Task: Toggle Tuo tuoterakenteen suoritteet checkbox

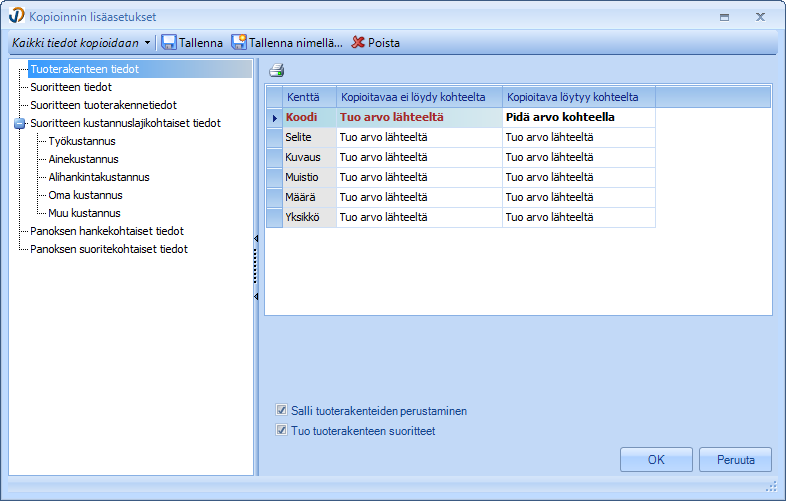Action: click(x=281, y=432)
